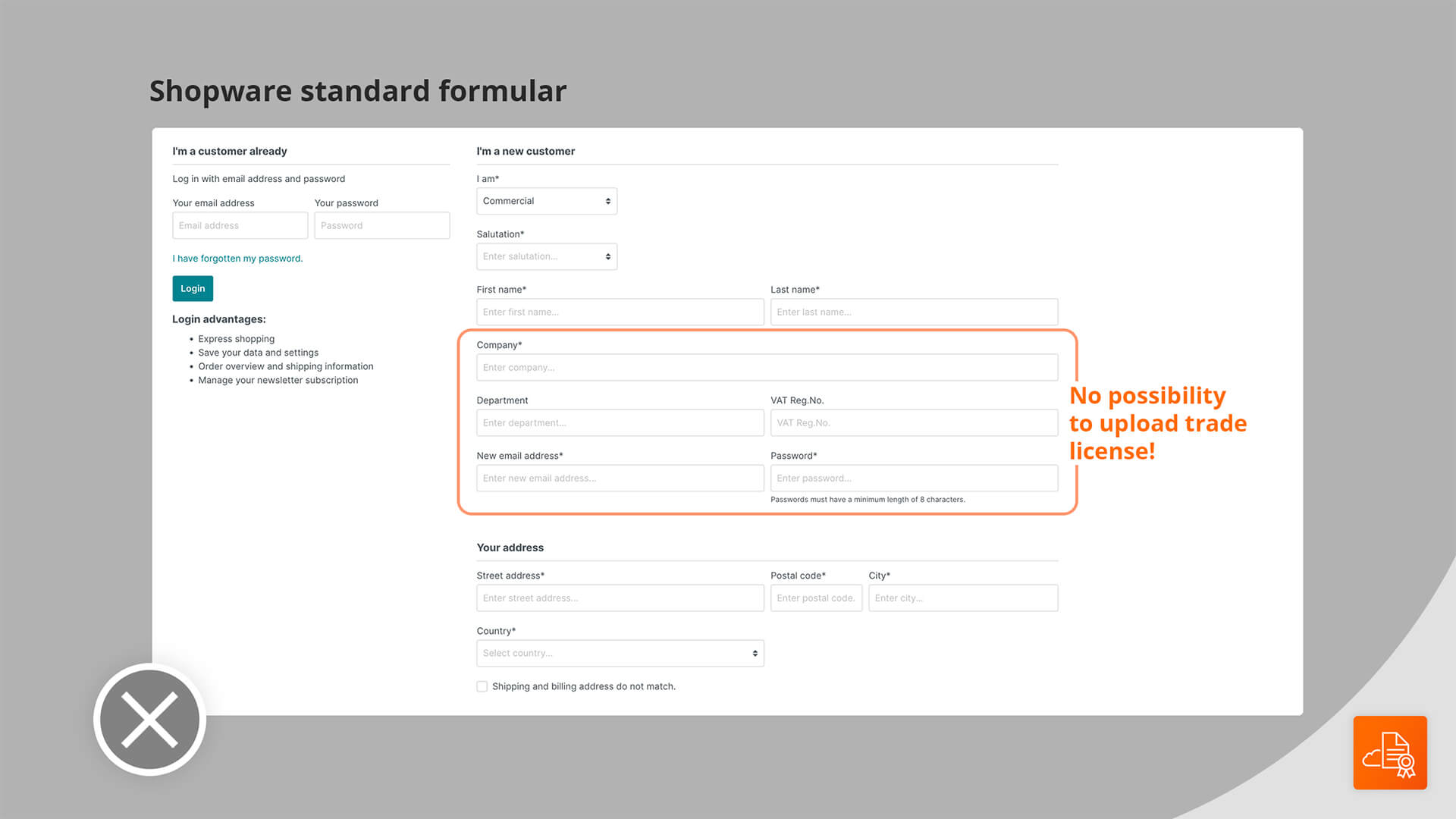Click the VAT Reg.No. field icon area

914,422
